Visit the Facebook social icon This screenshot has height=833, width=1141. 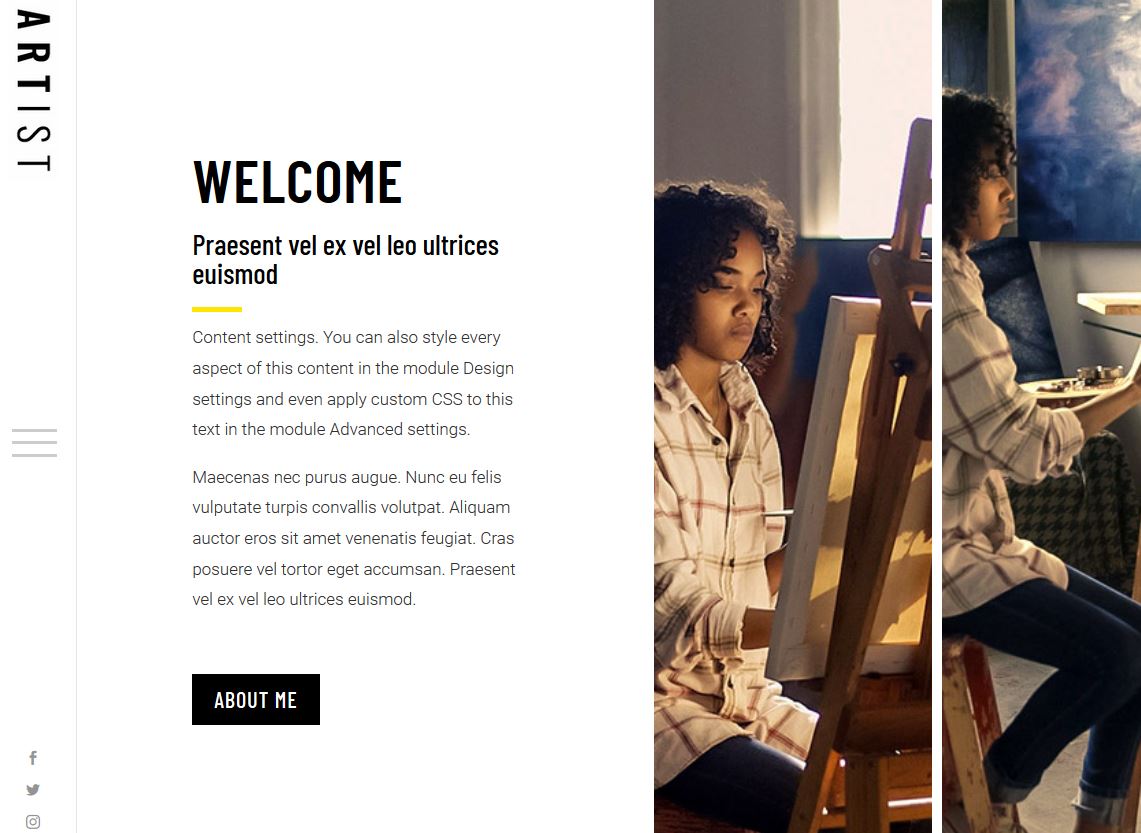[x=33, y=758]
